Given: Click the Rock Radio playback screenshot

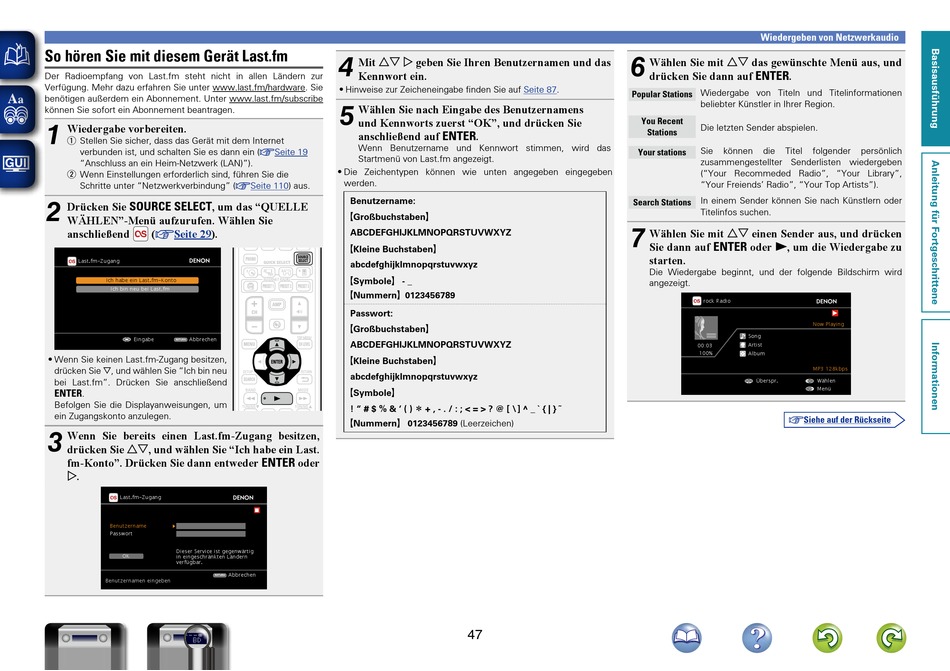Looking at the screenshot, I should [766, 344].
